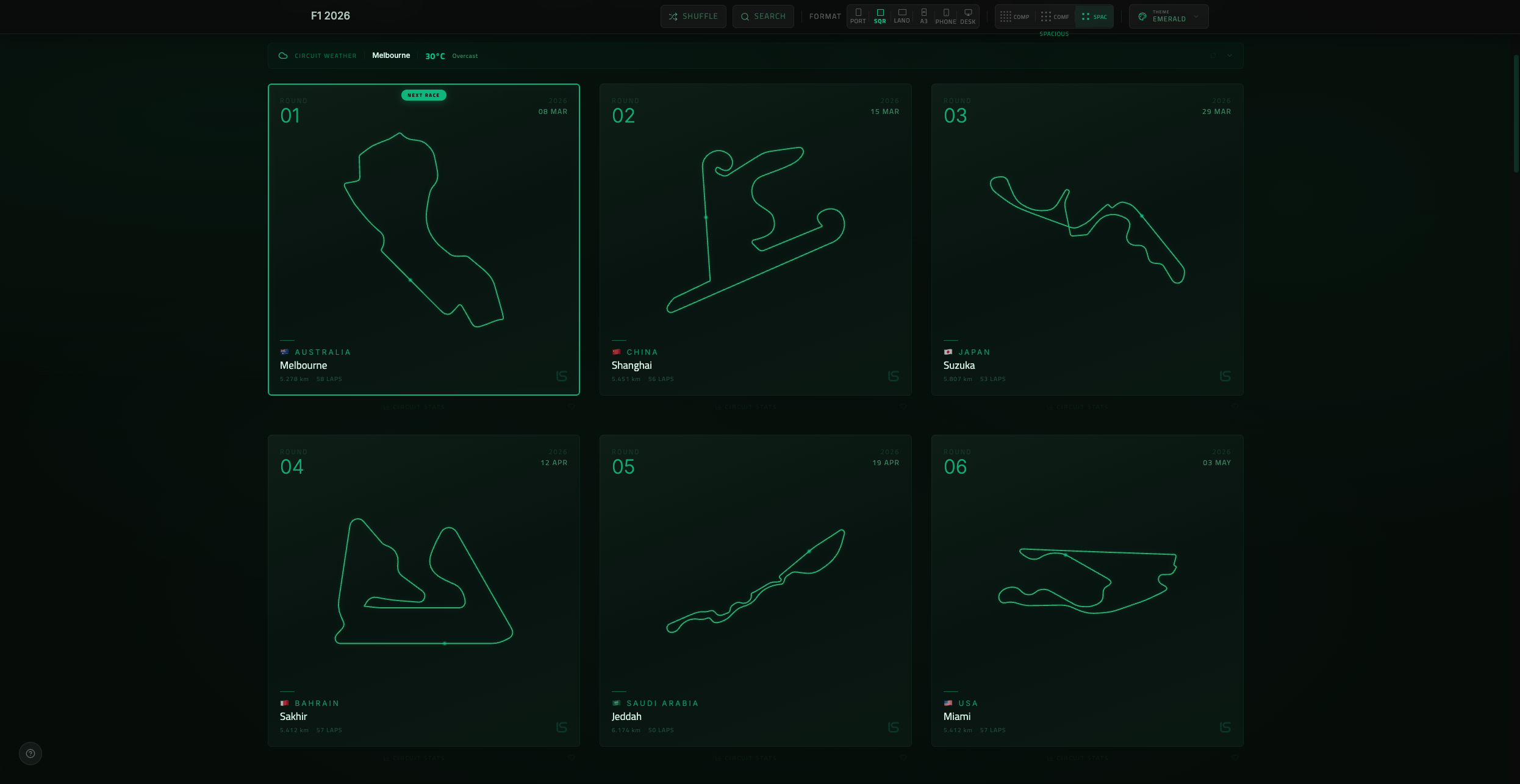Refresh the circuit weather icon
This screenshot has height=784, width=1520.
tap(1213, 55)
